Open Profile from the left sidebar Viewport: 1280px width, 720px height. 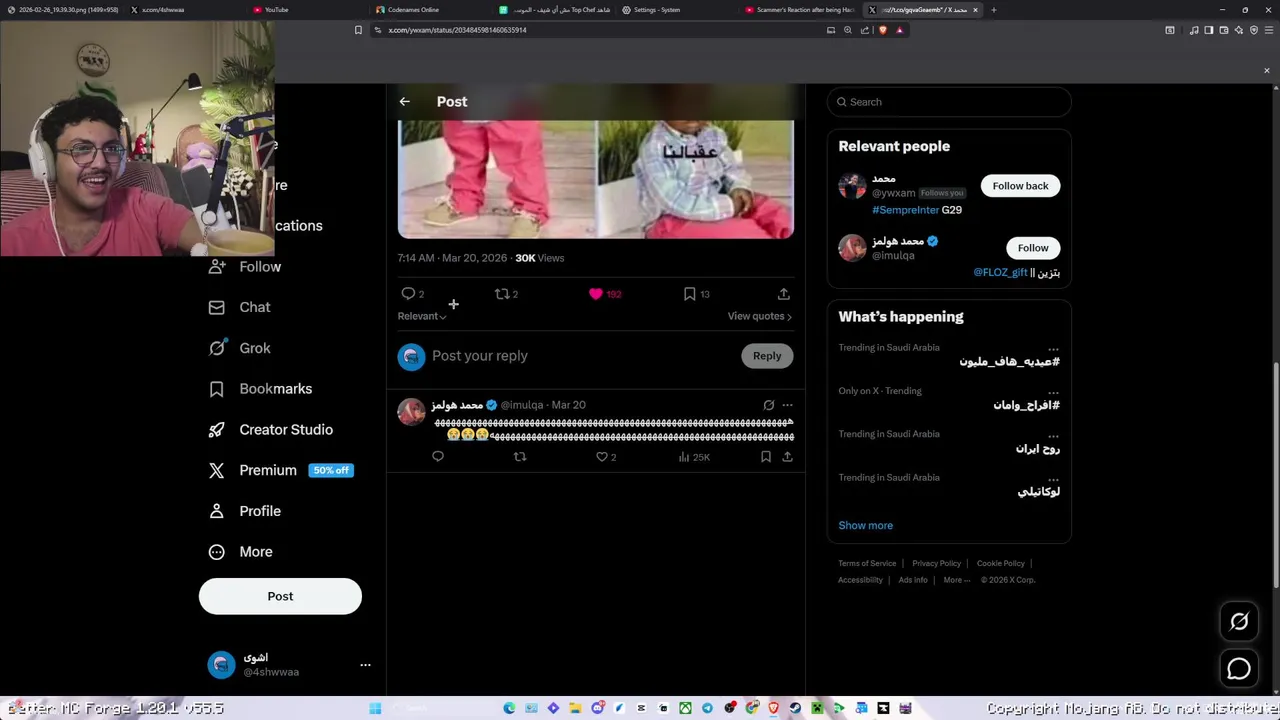pyautogui.click(x=245, y=511)
